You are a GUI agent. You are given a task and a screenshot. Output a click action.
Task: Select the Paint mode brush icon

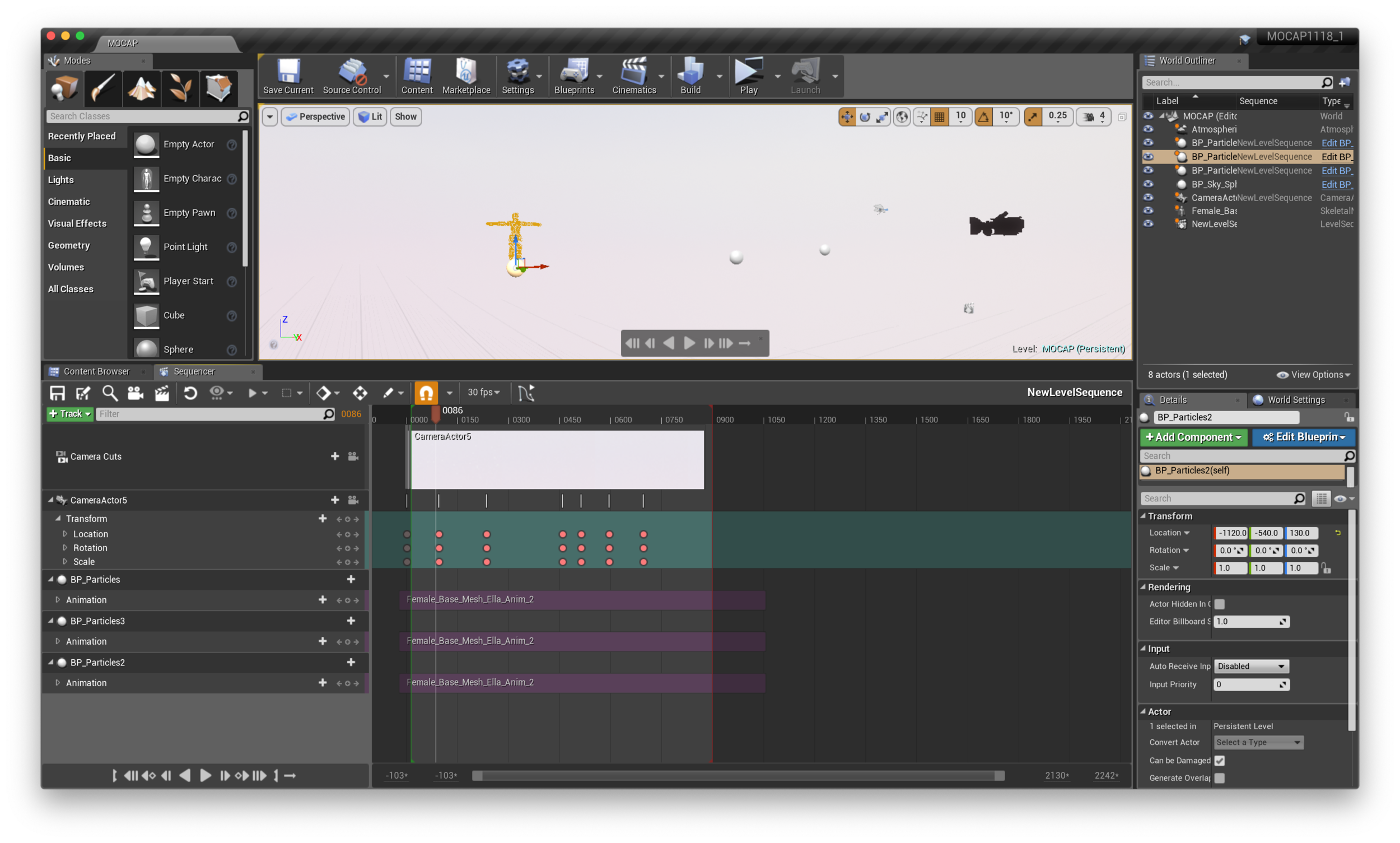[103, 89]
